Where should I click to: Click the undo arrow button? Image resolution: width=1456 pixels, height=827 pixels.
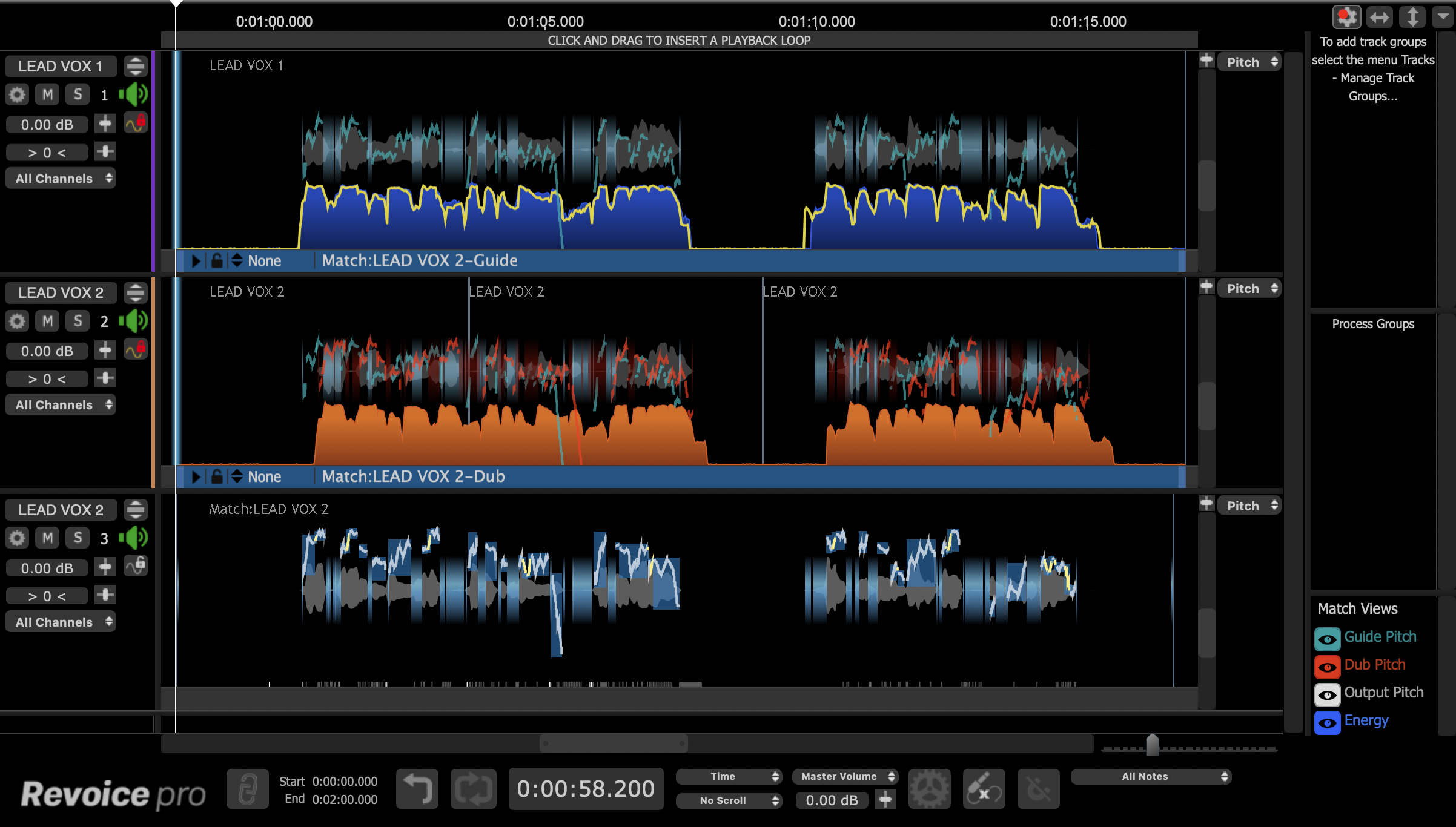tap(417, 789)
